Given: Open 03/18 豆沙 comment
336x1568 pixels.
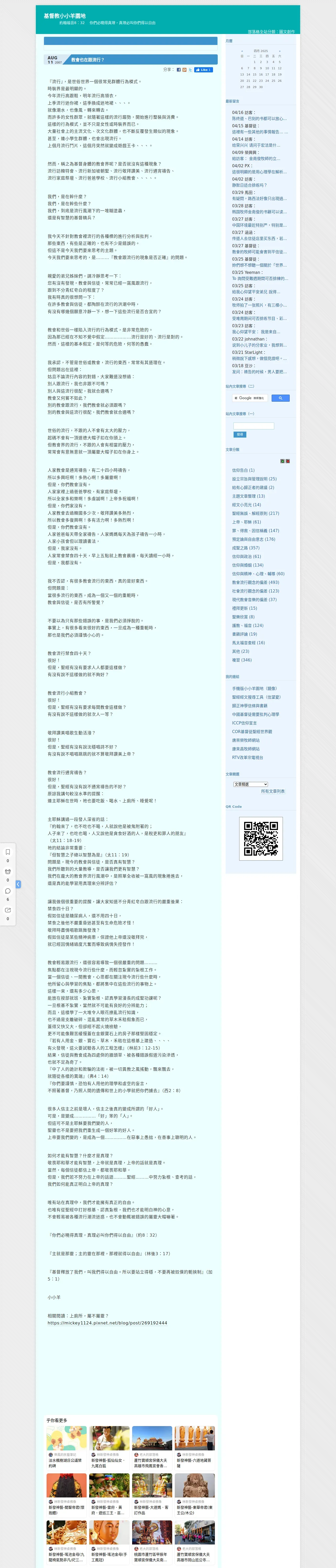Looking at the screenshot, I should click(x=259, y=372).
